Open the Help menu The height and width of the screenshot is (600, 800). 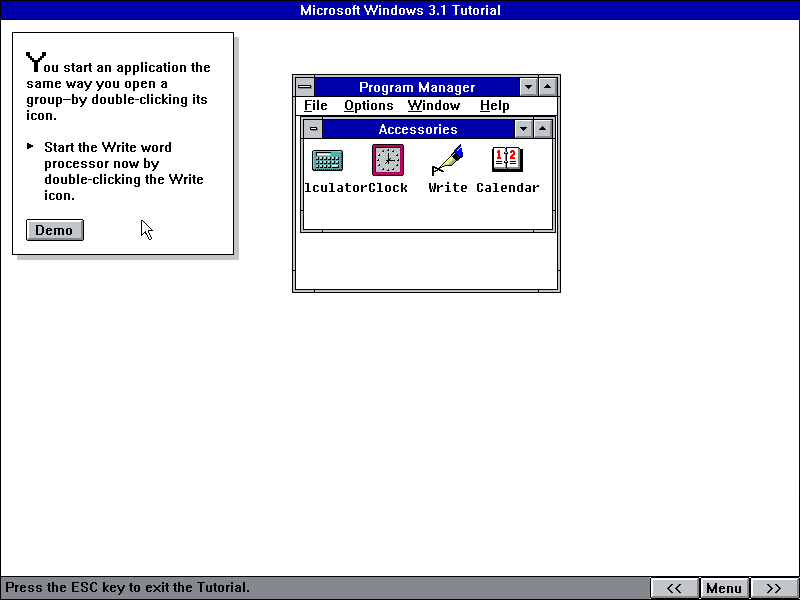click(494, 106)
